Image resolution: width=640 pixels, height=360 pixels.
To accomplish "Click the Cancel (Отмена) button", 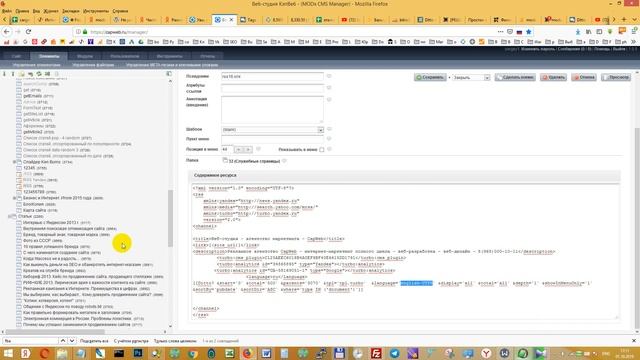I will tap(584, 77).
